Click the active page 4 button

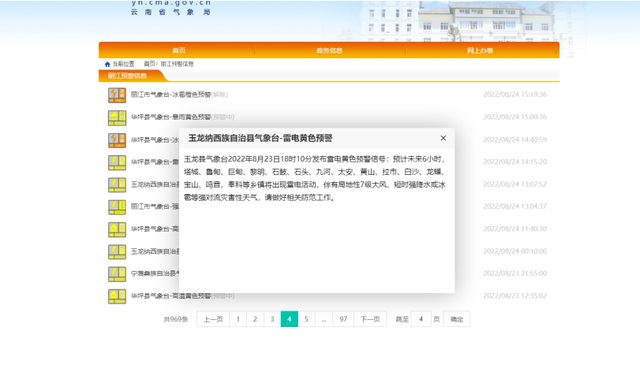(x=289, y=319)
